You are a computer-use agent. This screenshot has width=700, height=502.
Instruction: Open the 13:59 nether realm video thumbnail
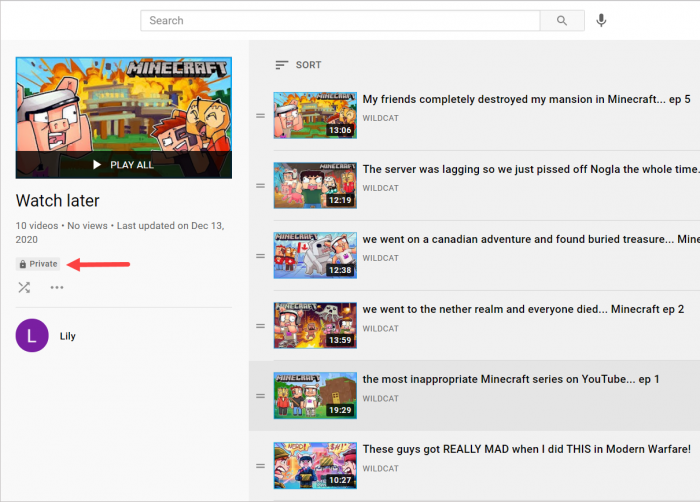tap(315, 326)
